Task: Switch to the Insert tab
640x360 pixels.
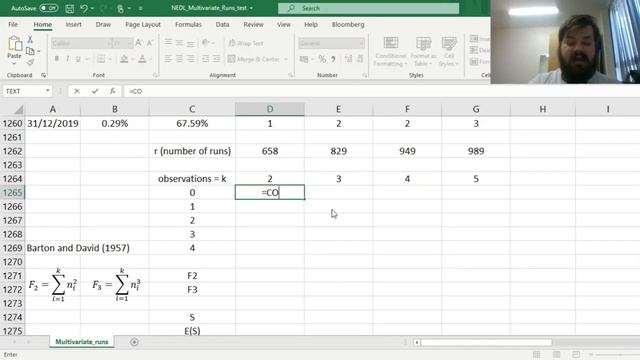Action: pyautogui.click(x=73, y=24)
